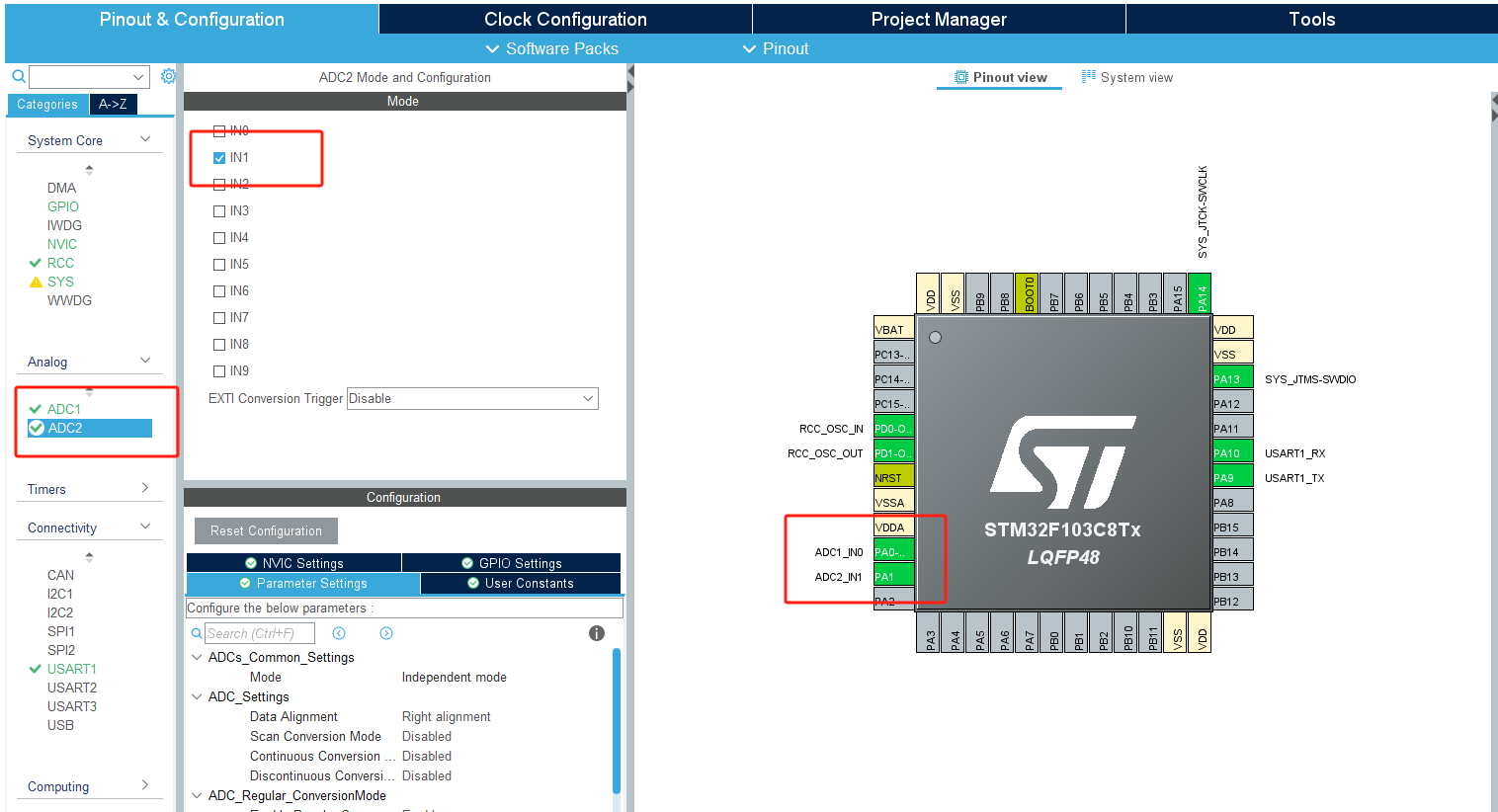1498x812 pixels.
Task: Select the PA9 pin on the chip
Action: tap(1233, 477)
